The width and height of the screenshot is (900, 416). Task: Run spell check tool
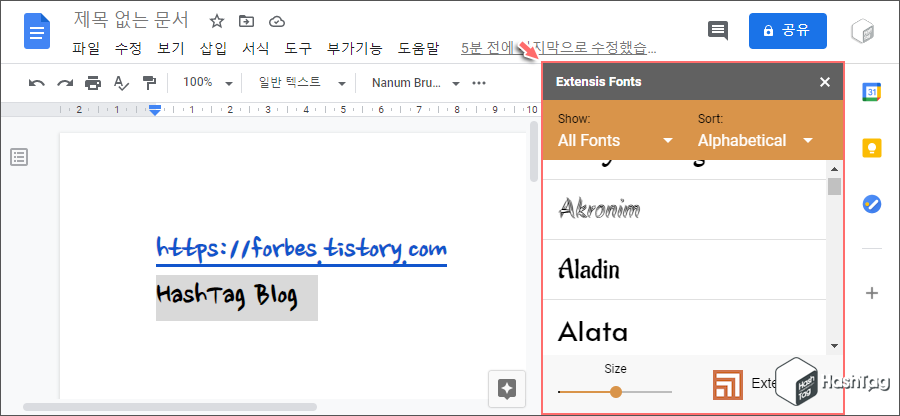(121, 83)
